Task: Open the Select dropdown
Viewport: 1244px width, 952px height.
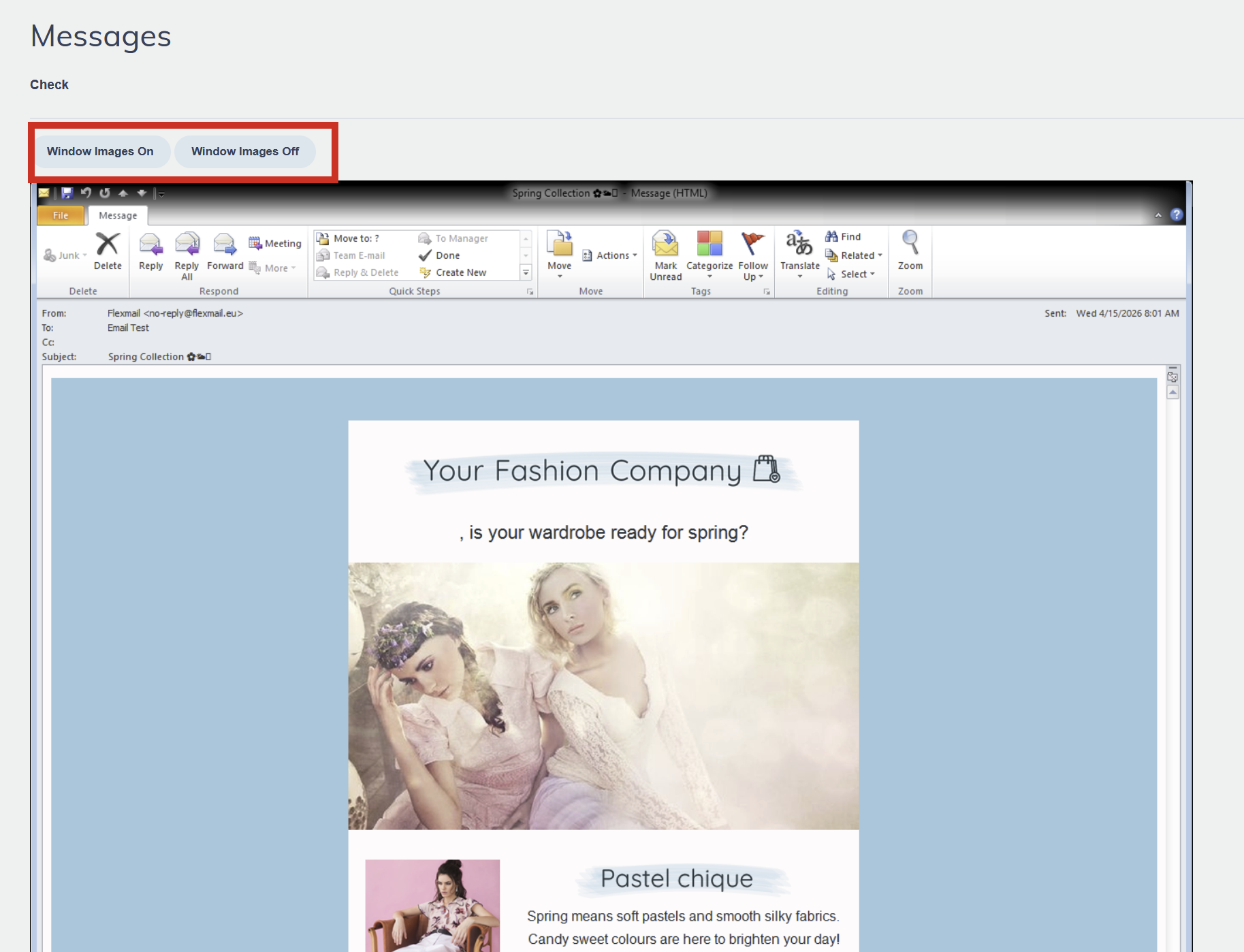Action: (x=851, y=274)
